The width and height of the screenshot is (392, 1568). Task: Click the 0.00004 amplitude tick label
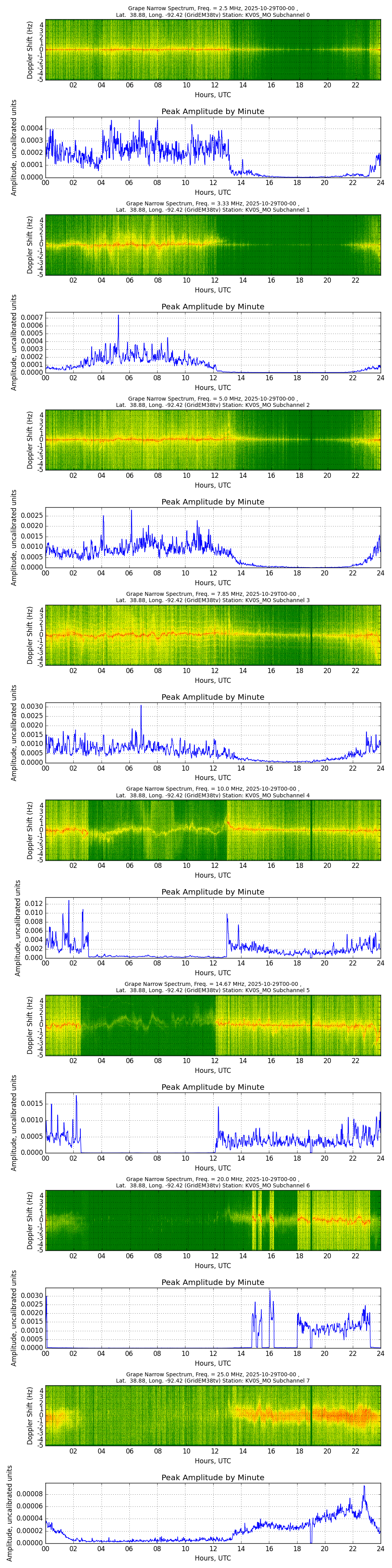pos(30,1519)
